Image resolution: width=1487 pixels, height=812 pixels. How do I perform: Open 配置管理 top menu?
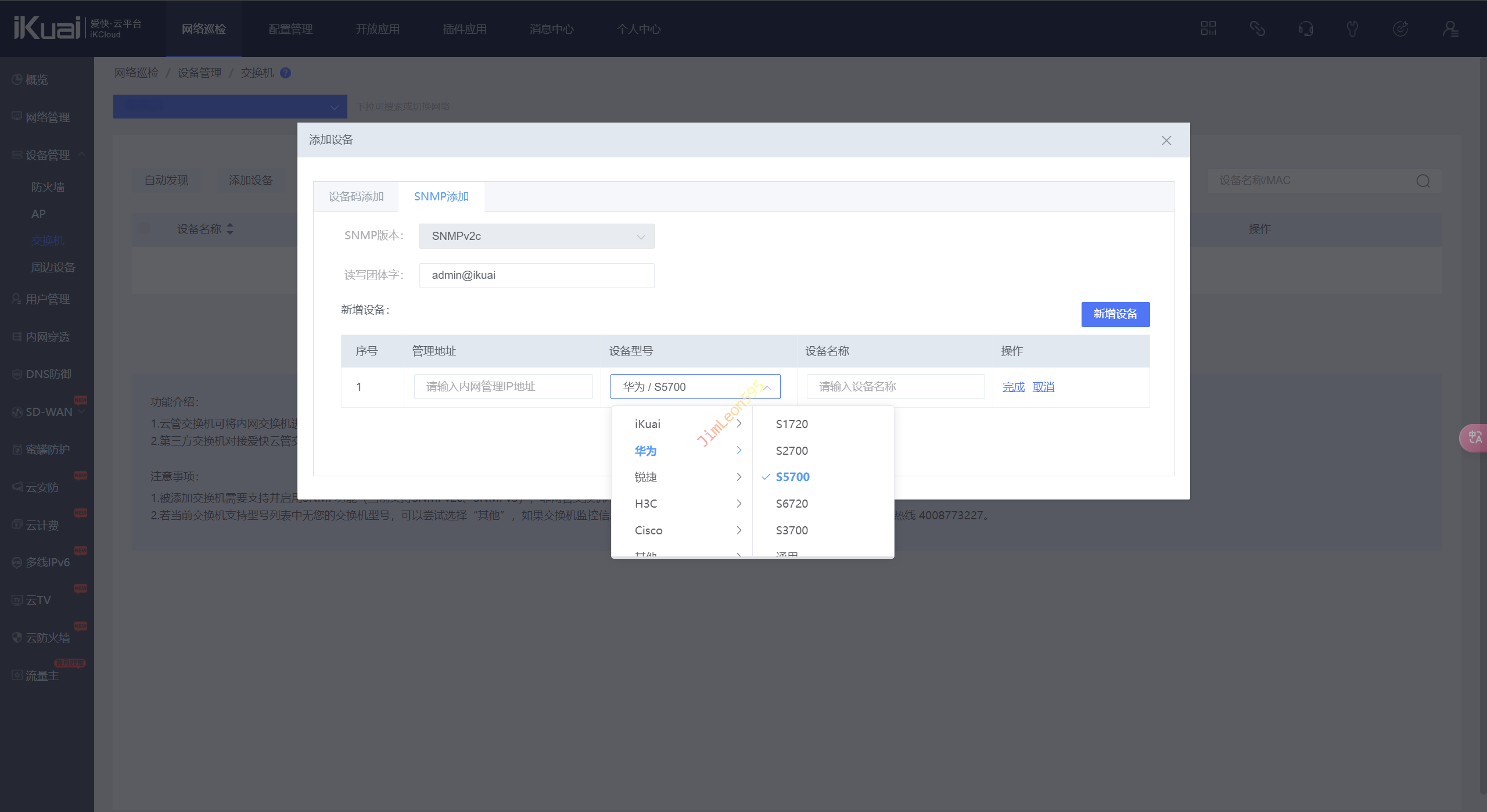(x=290, y=29)
